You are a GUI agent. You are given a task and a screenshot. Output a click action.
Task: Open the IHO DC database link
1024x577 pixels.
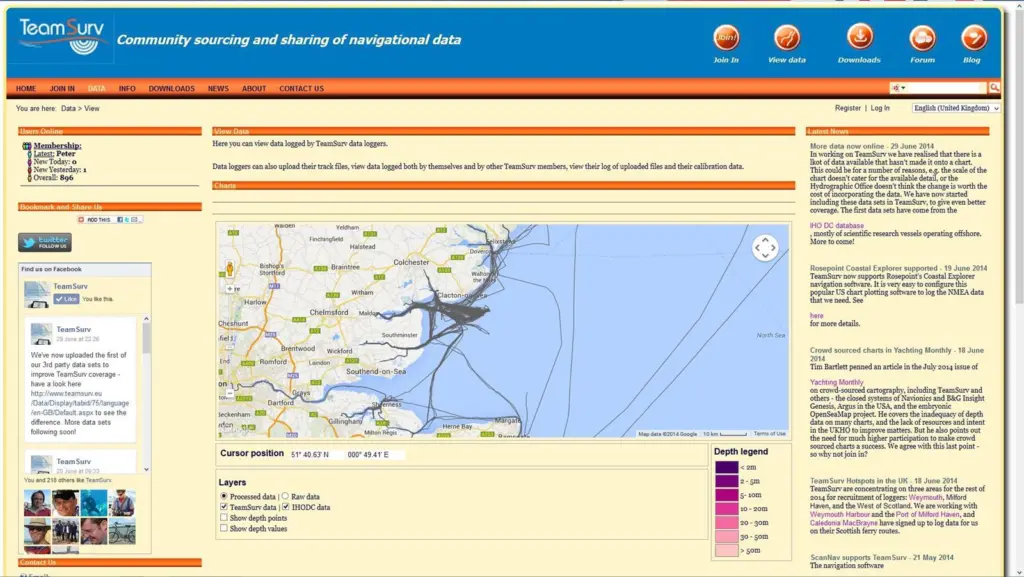pyautogui.click(x=837, y=226)
